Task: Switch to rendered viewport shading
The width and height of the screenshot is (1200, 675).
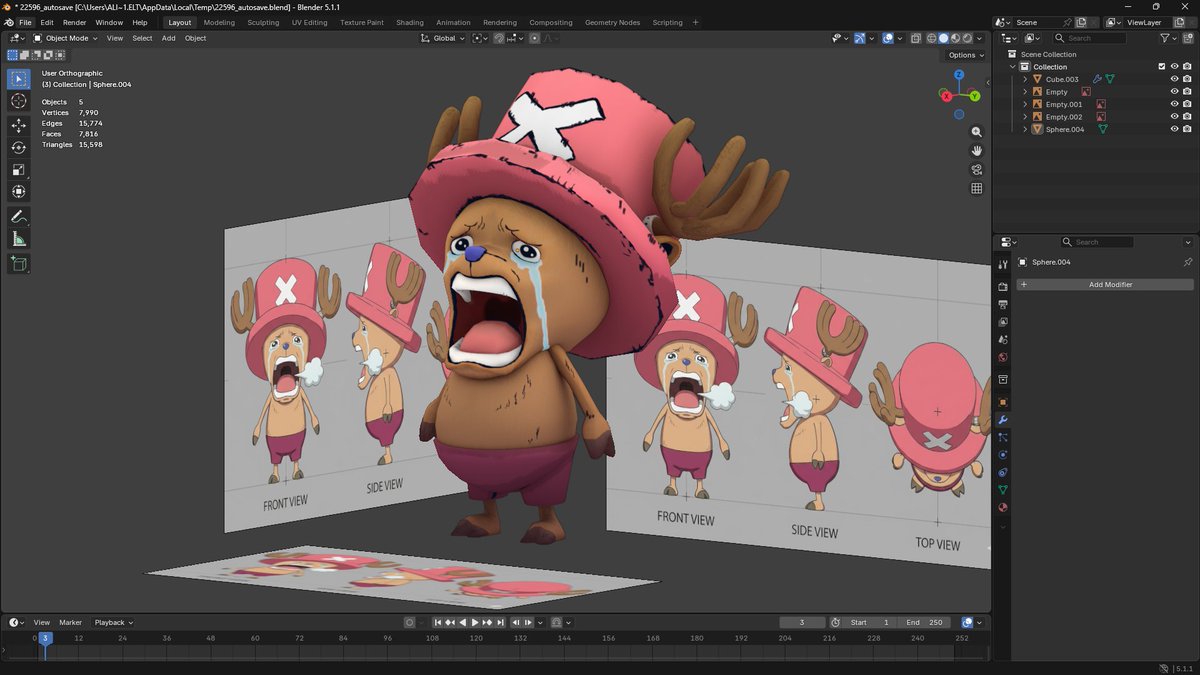Action: click(x=966, y=38)
